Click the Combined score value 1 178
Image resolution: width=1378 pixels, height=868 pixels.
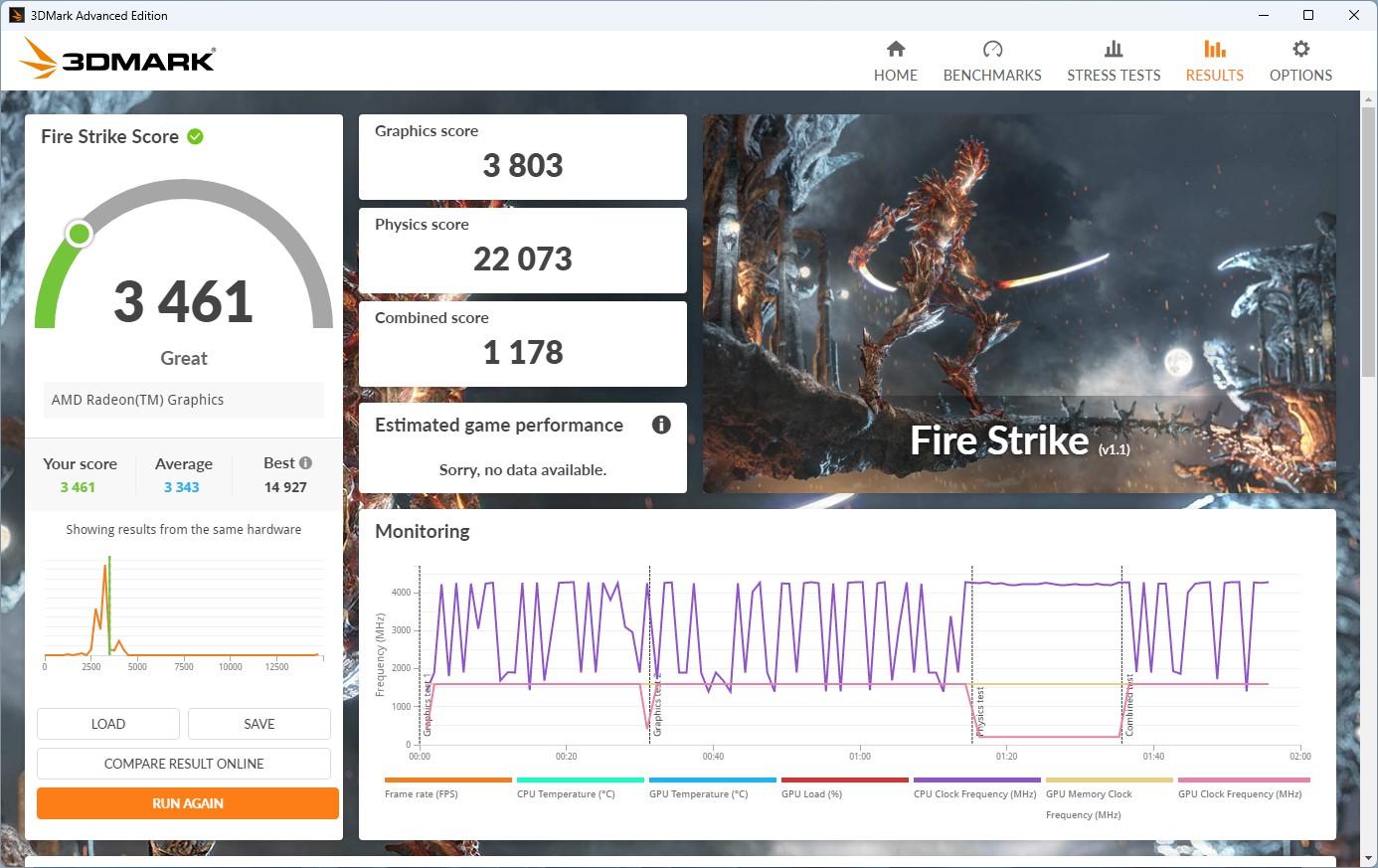(523, 352)
